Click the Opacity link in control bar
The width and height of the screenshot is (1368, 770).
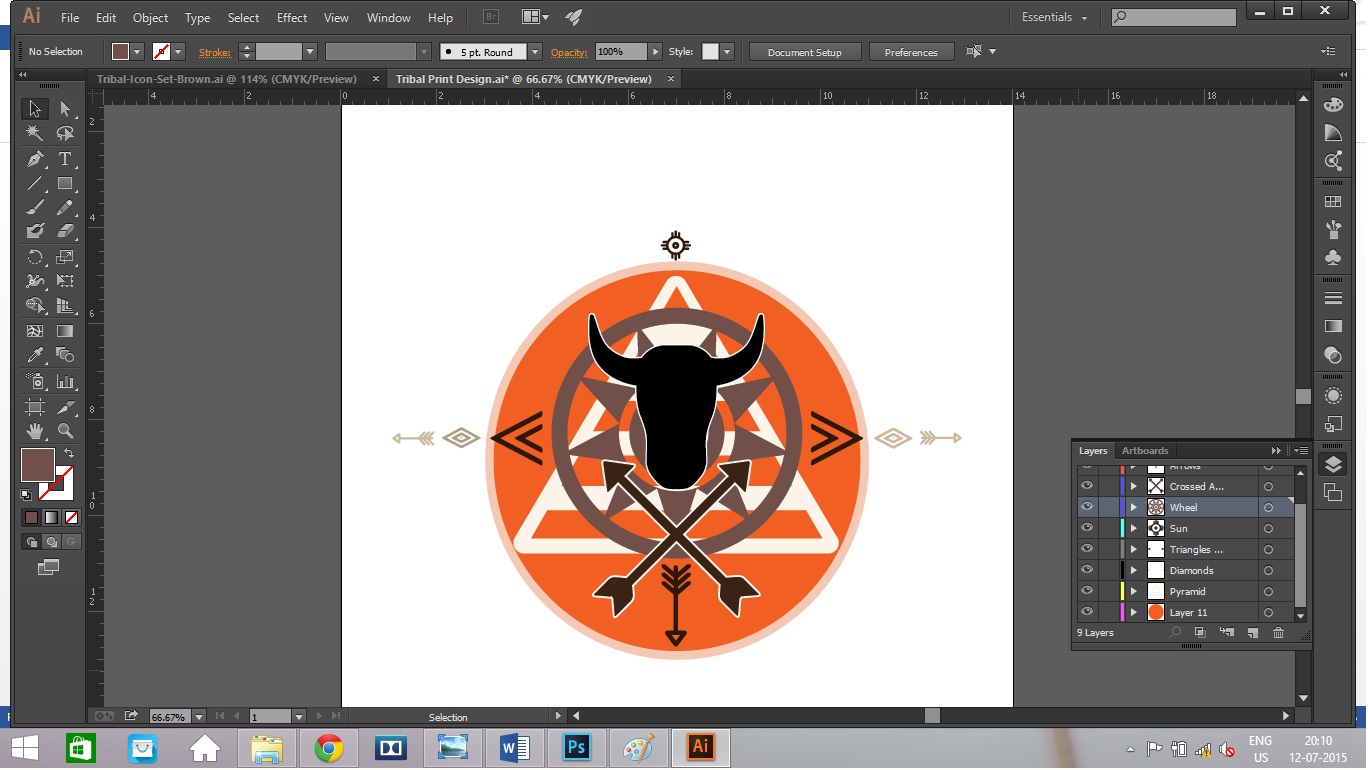pyautogui.click(x=569, y=52)
